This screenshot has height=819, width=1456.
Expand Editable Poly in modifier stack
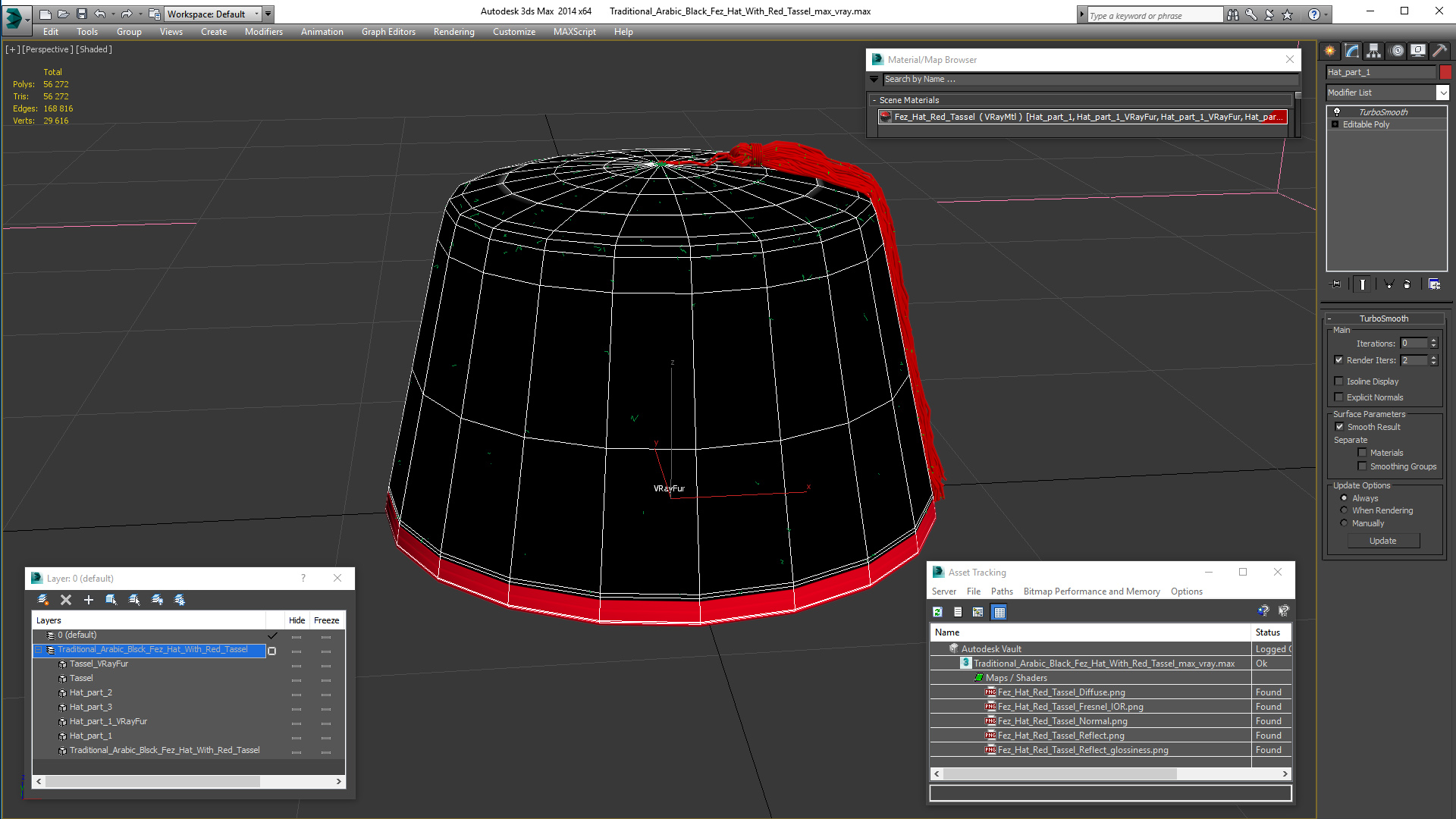pos(1335,124)
